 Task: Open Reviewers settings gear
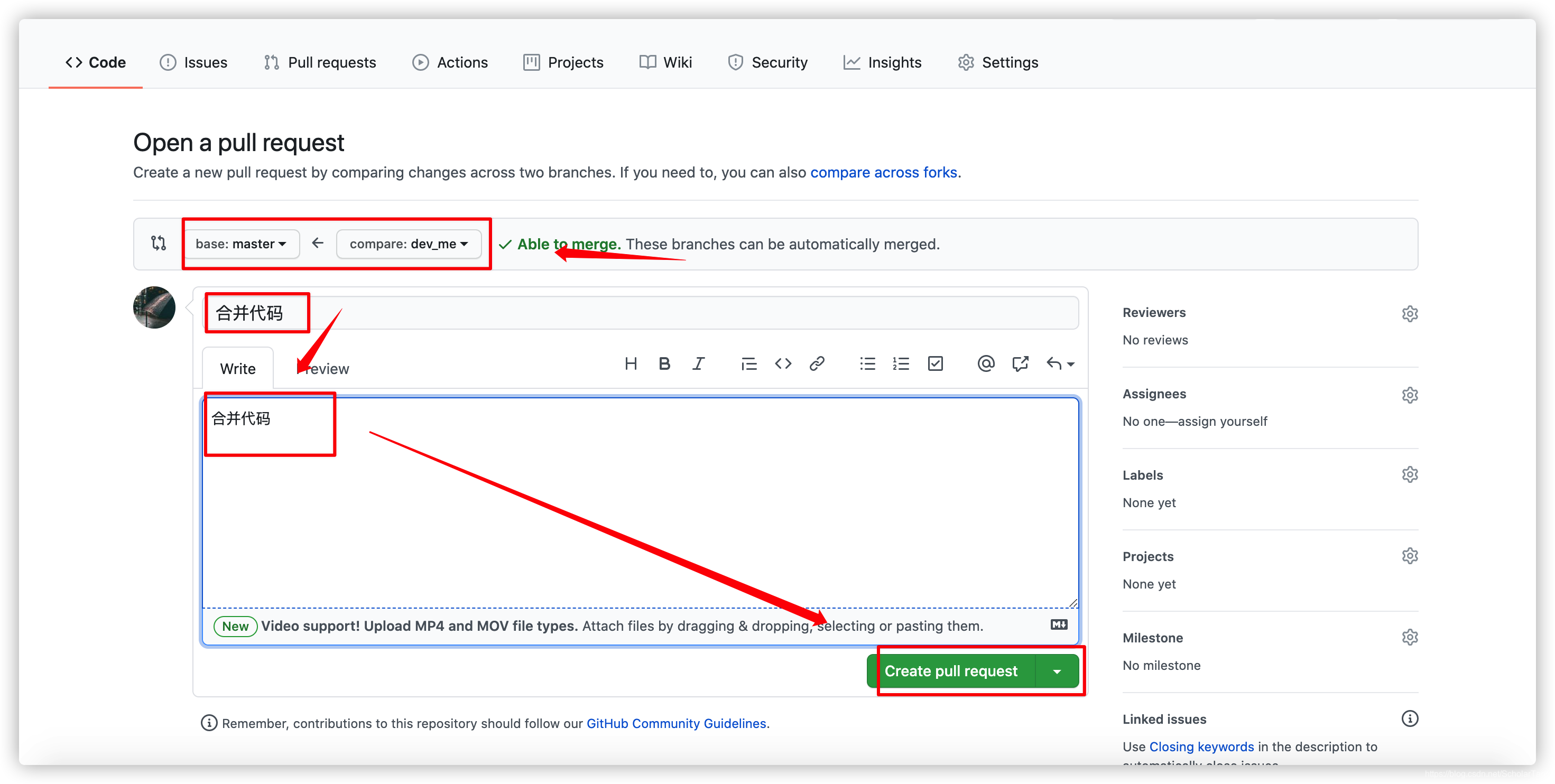pos(1410,314)
